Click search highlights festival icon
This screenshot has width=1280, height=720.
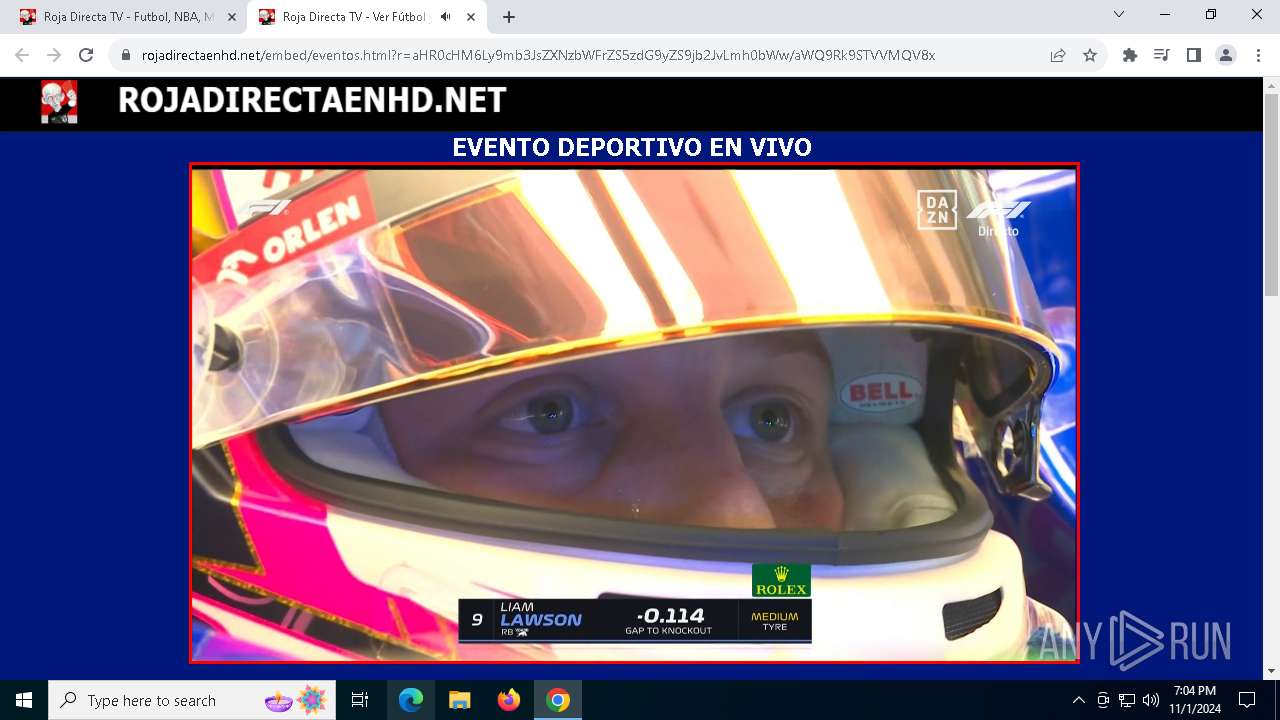click(296, 700)
